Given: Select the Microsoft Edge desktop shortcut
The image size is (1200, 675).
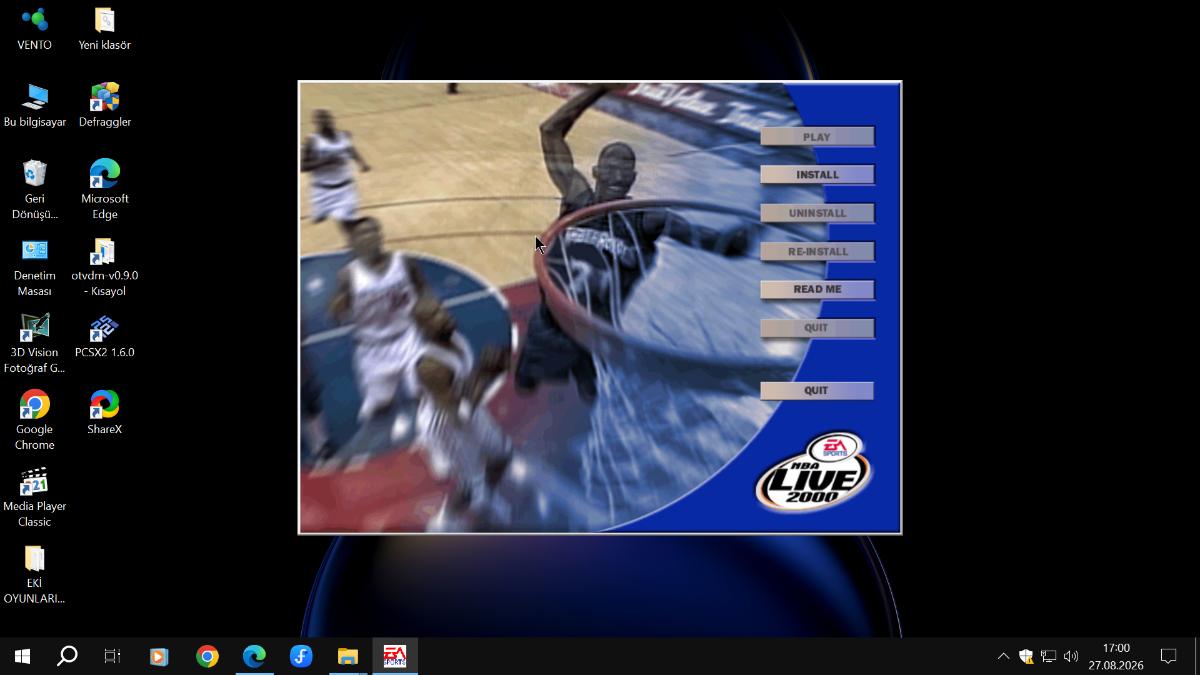Looking at the screenshot, I should 104,190.
